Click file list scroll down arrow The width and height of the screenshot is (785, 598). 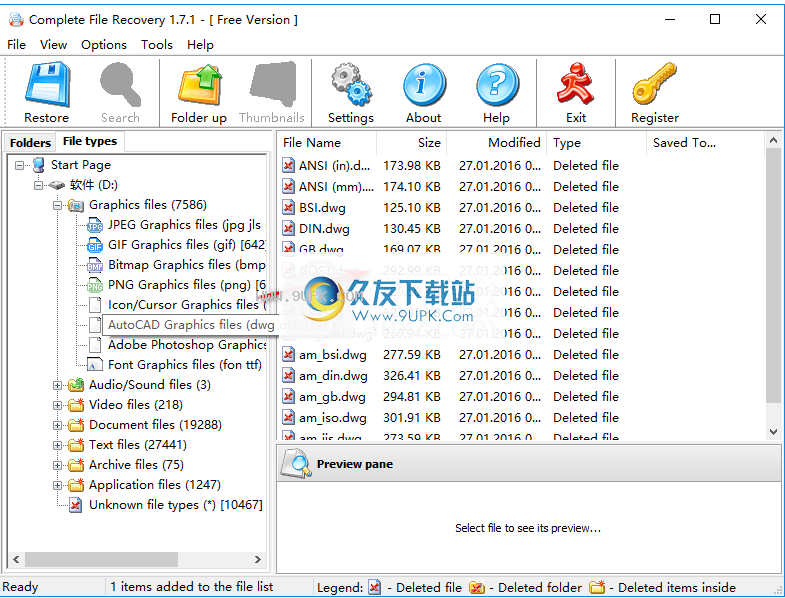(773, 432)
